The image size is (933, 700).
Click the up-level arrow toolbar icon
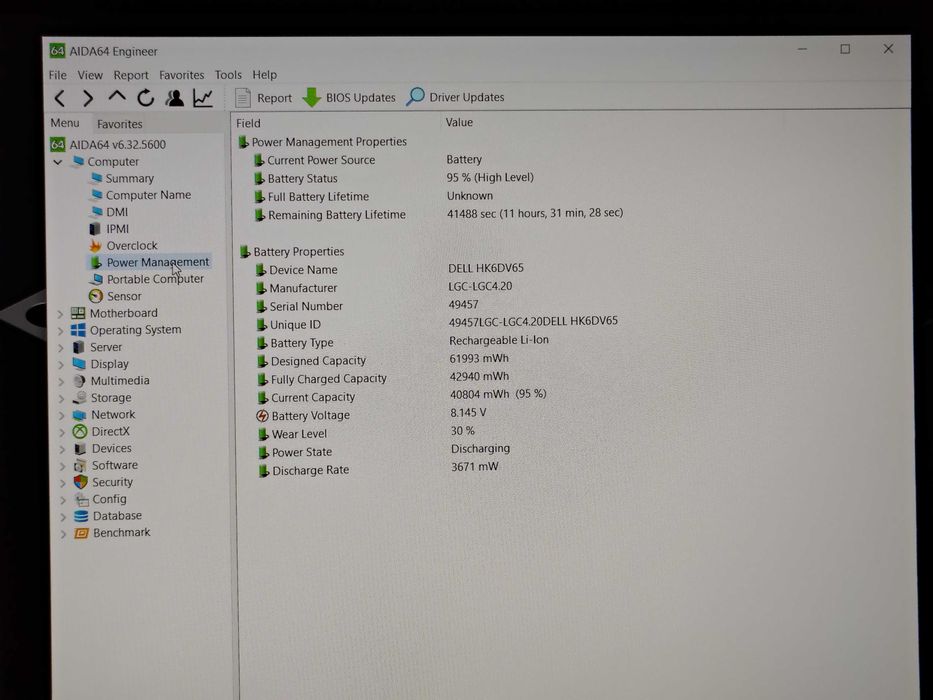pos(117,96)
